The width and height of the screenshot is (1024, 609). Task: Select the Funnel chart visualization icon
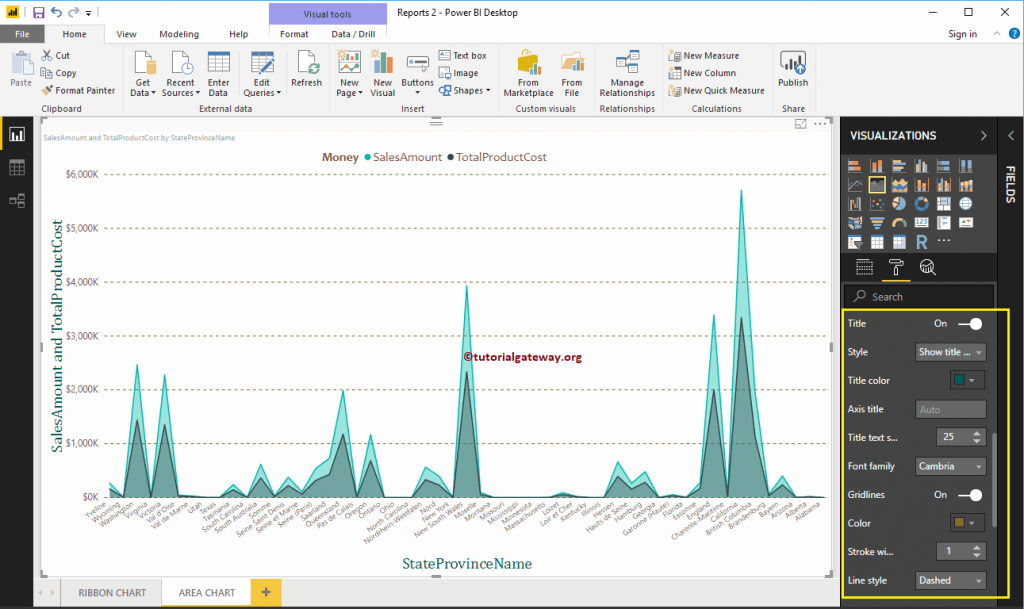[x=878, y=222]
